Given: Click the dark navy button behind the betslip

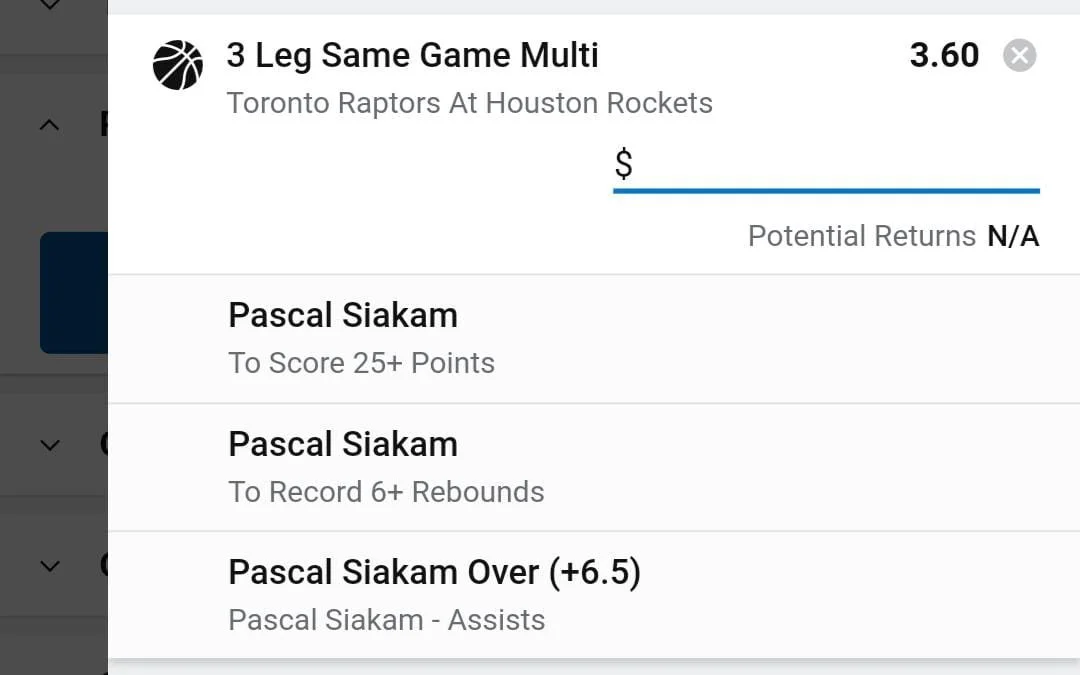Looking at the screenshot, I should tap(73, 292).
